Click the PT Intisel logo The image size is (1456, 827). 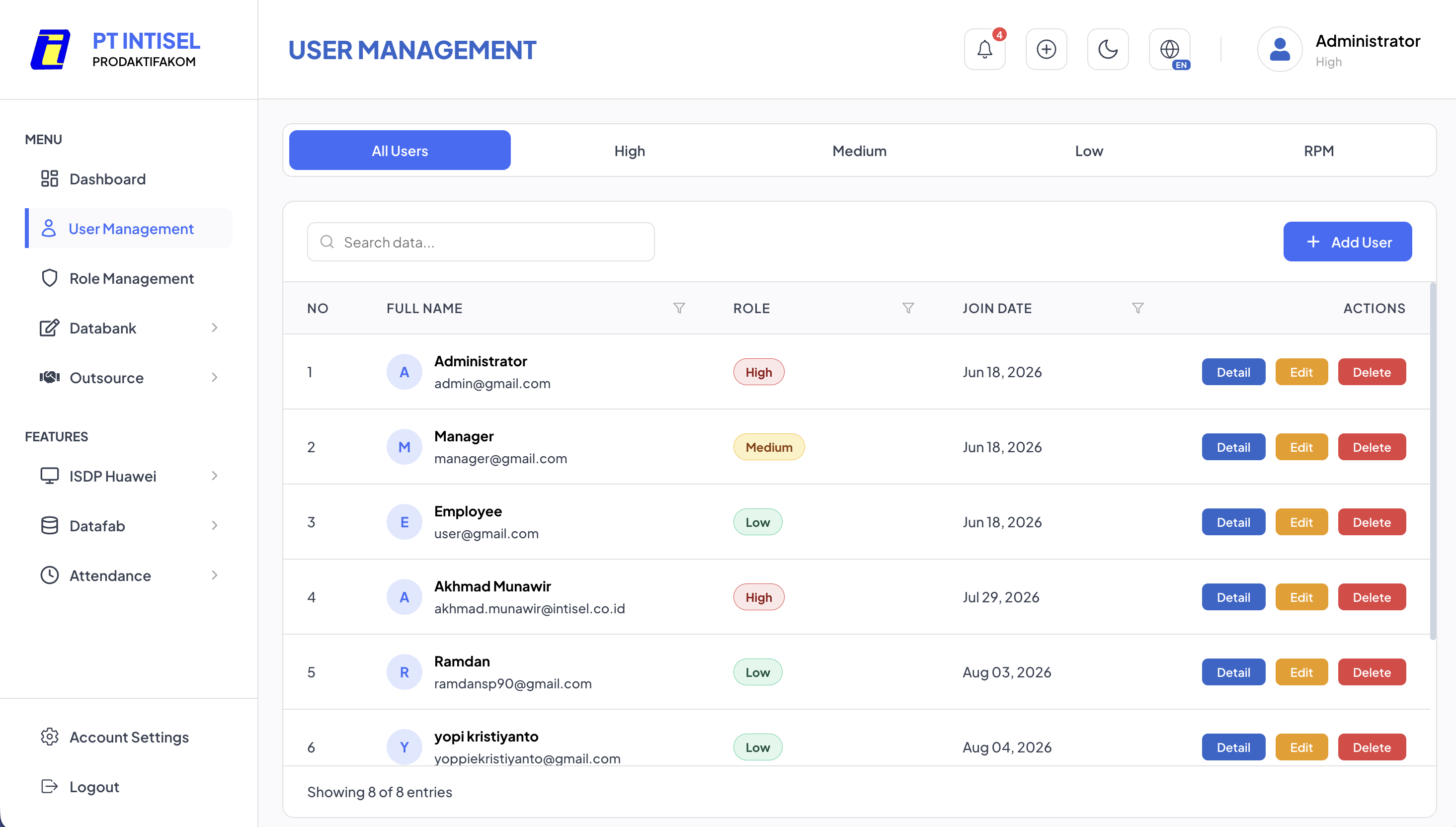click(x=51, y=49)
